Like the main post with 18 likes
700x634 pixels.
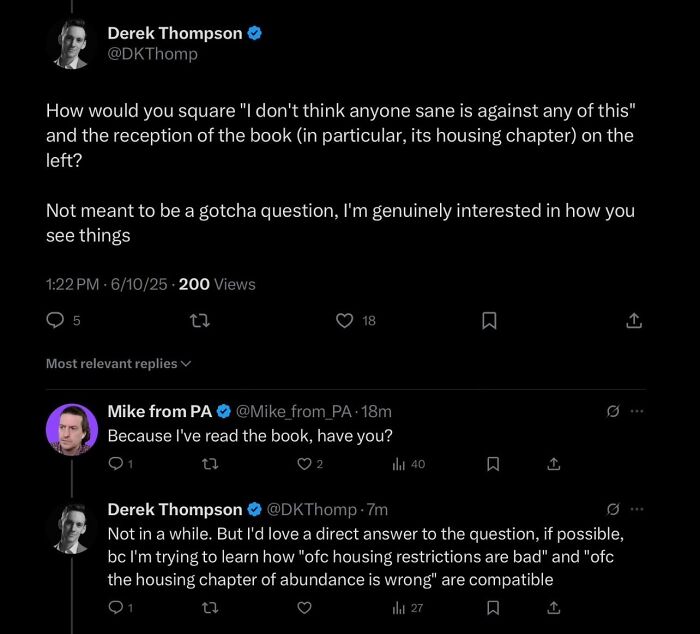click(345, 321)
